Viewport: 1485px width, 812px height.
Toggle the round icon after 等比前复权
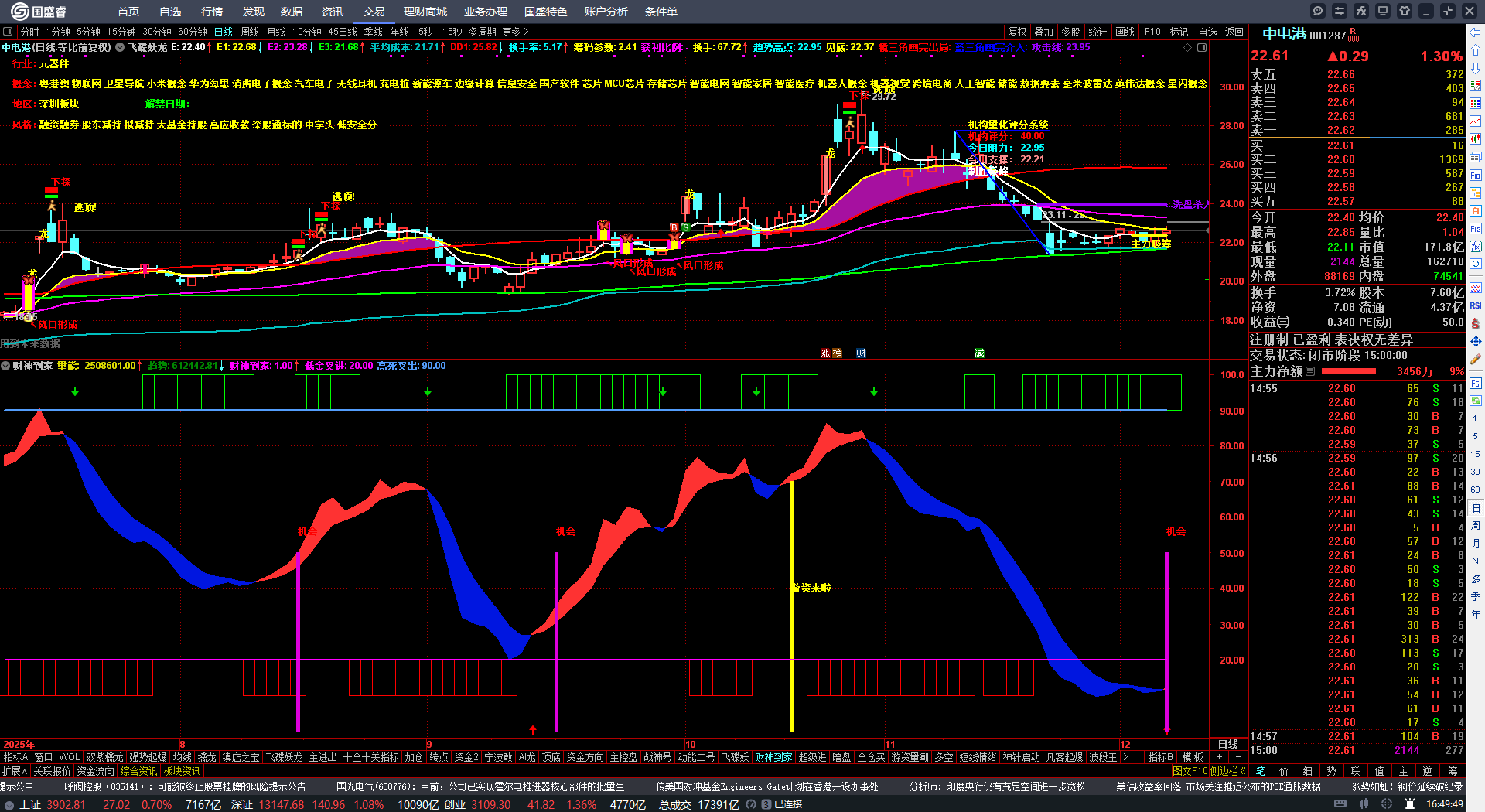(x=120, y=47)
